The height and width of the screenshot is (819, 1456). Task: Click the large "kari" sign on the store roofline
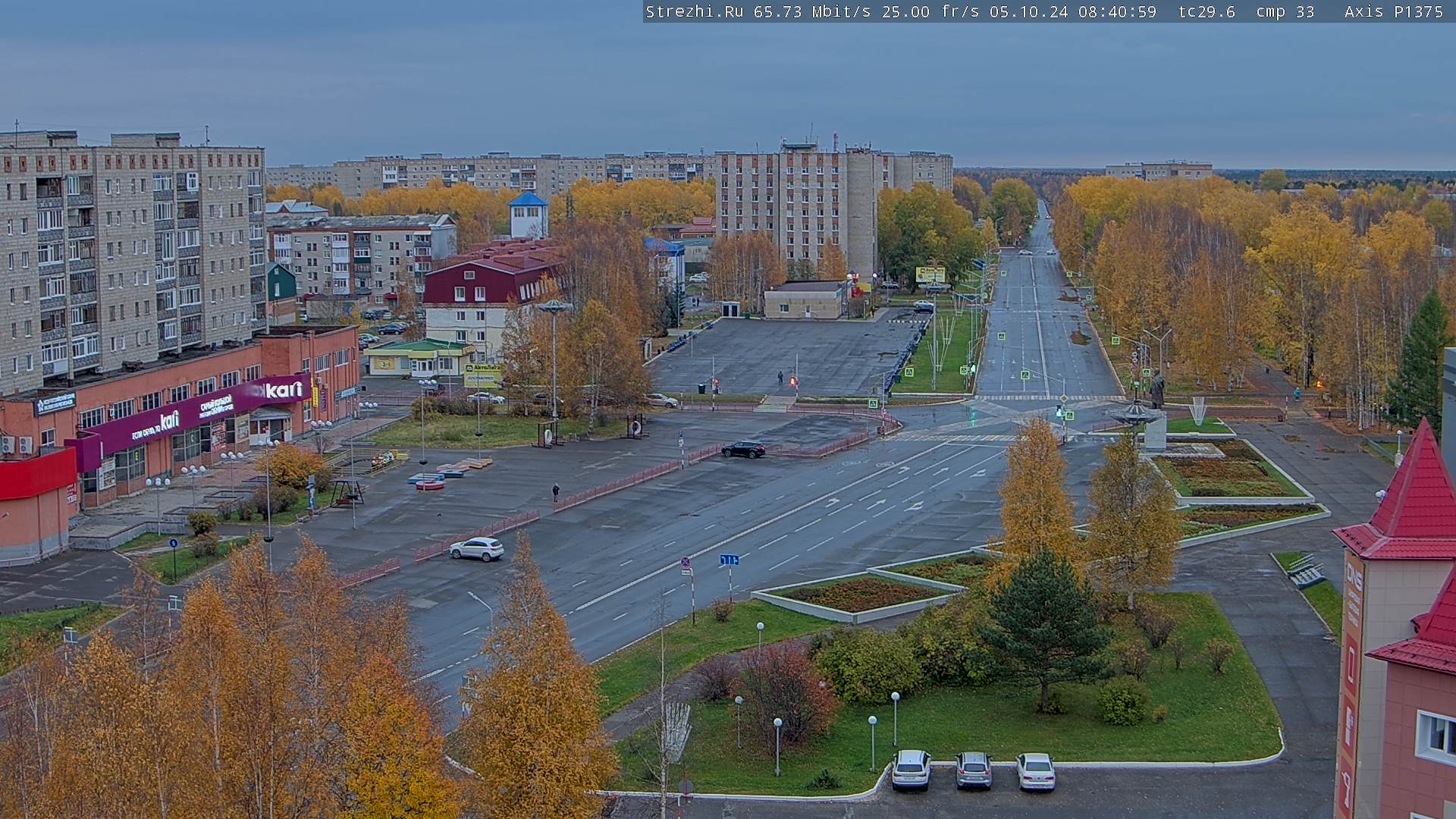(x=284, y=390)
